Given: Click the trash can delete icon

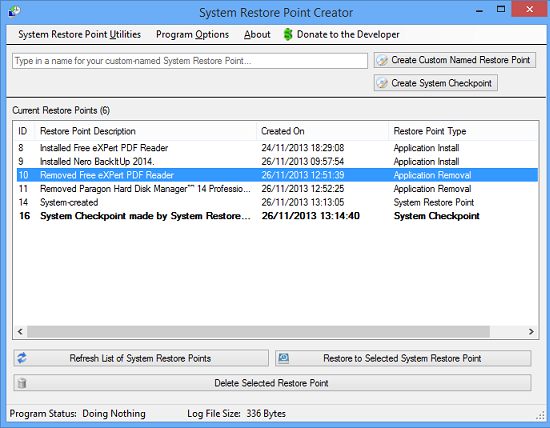Looking at the screenshot, I should coord(22,383).
